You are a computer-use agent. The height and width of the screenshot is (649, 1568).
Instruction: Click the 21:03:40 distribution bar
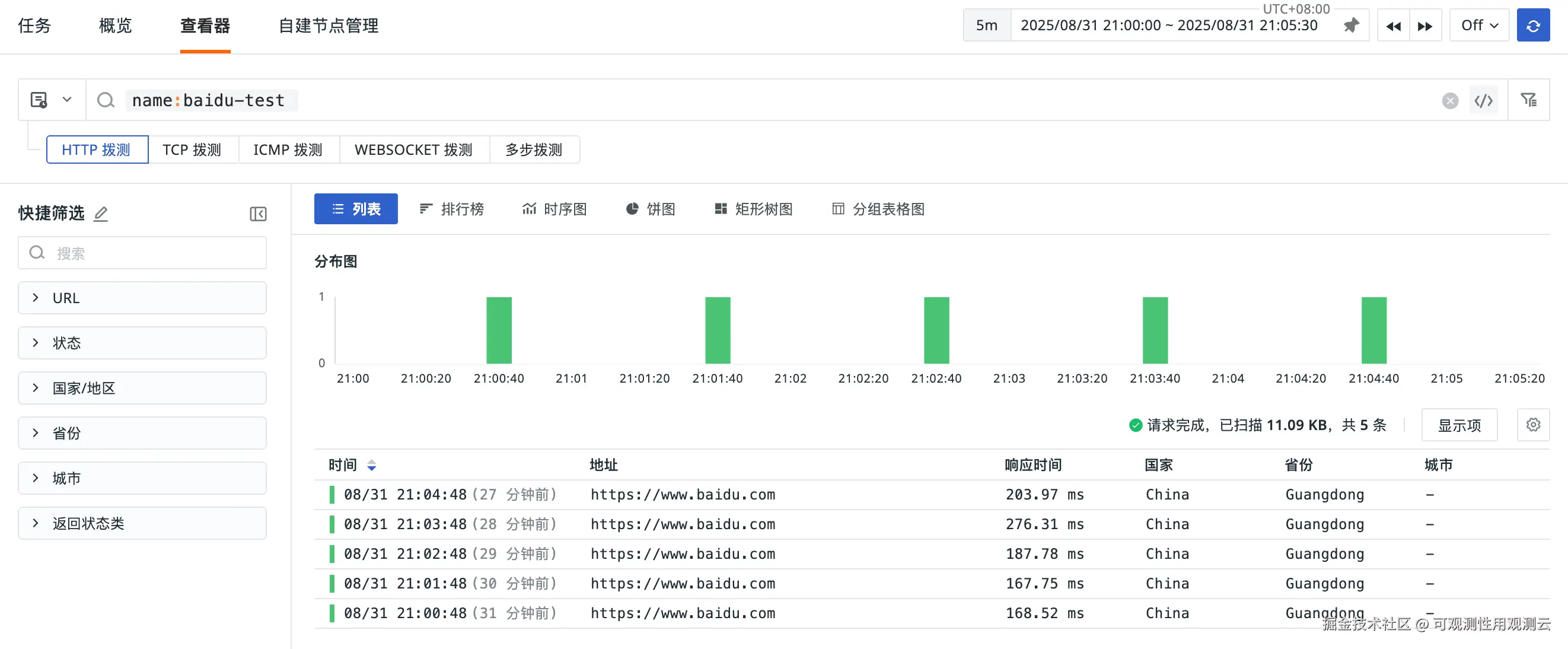click(x=1155, y=330)
